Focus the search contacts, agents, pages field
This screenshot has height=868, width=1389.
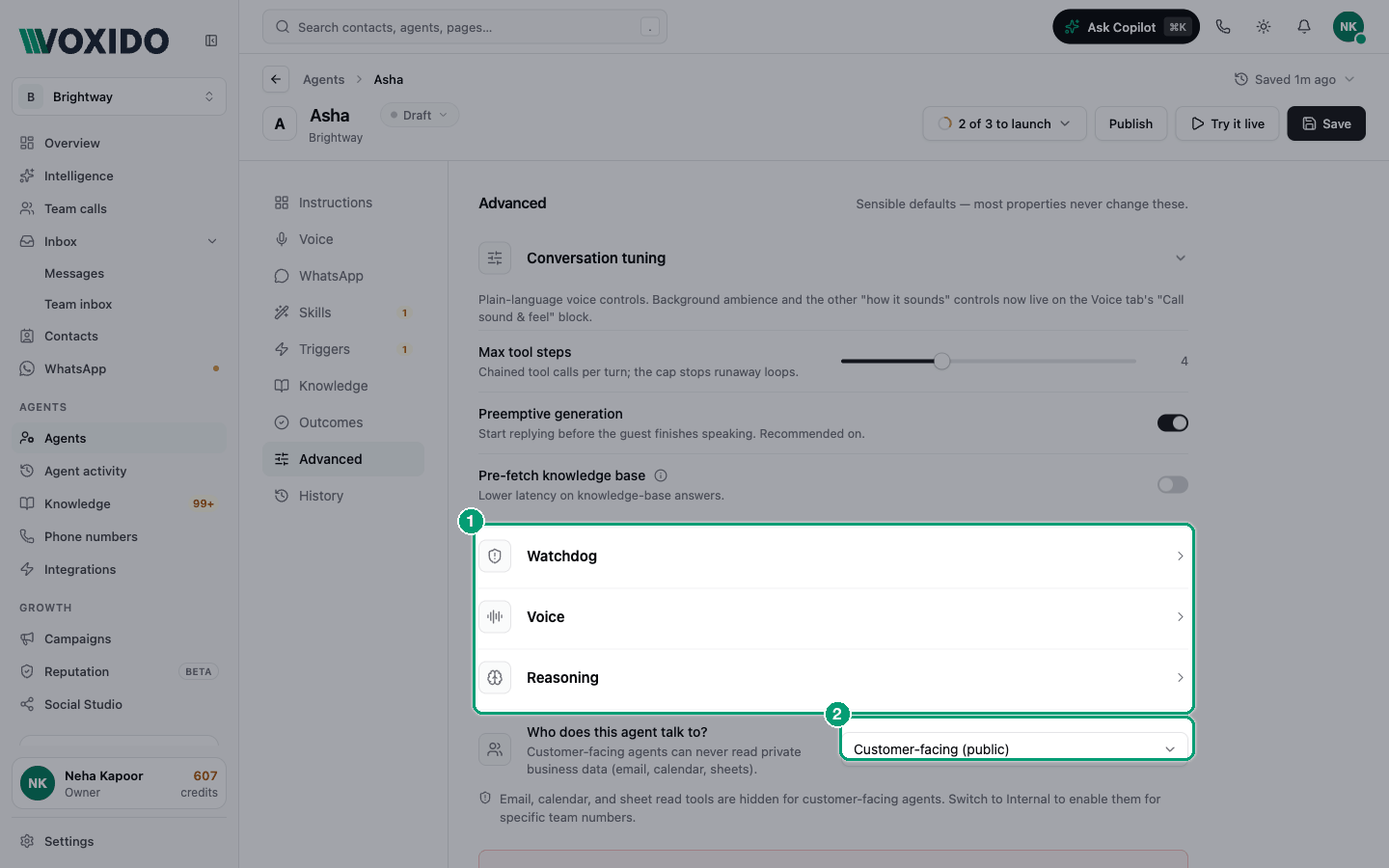pyautogui.click(x=465, y=27)
